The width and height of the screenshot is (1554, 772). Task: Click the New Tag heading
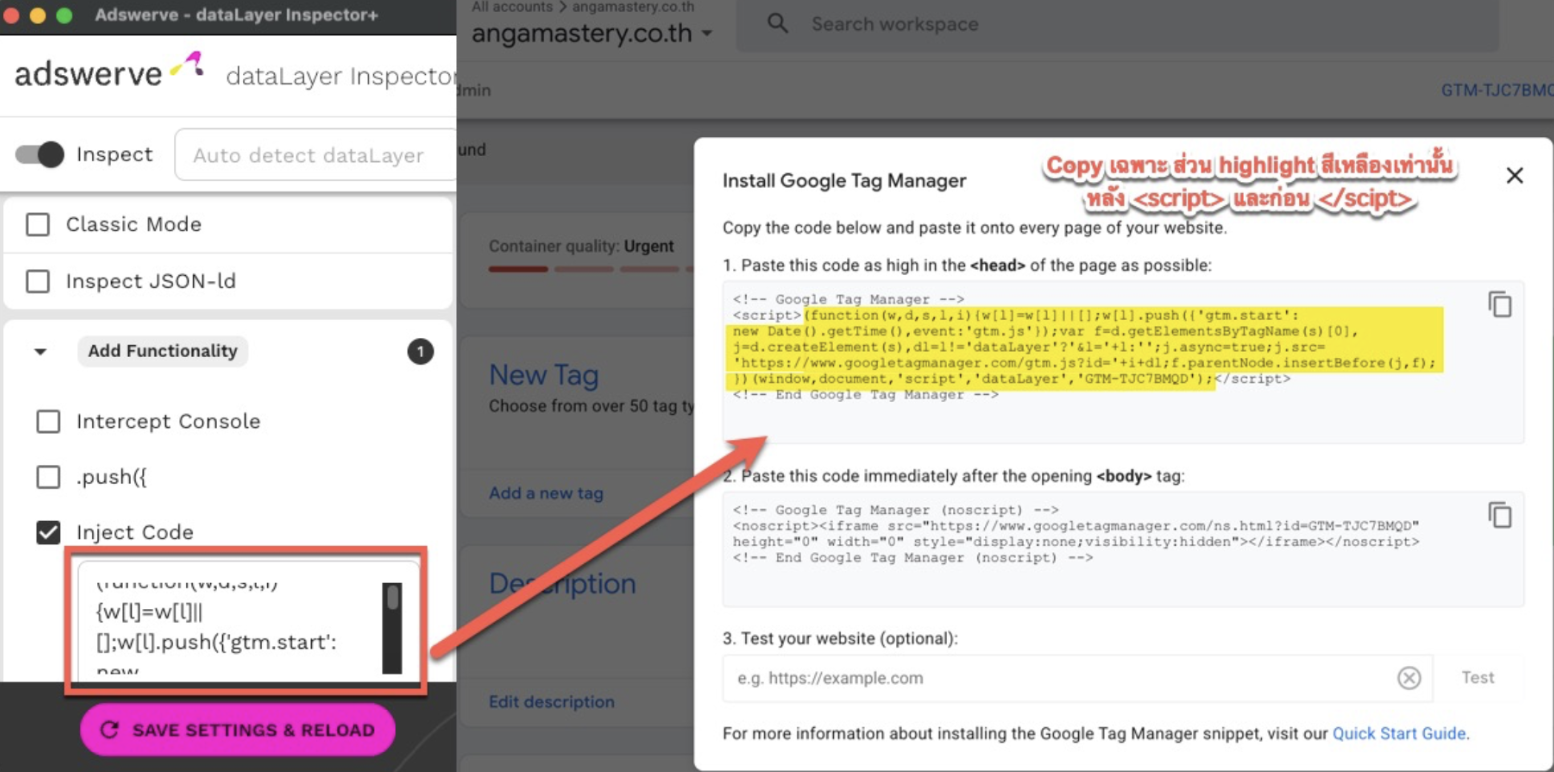click(544, 376)
